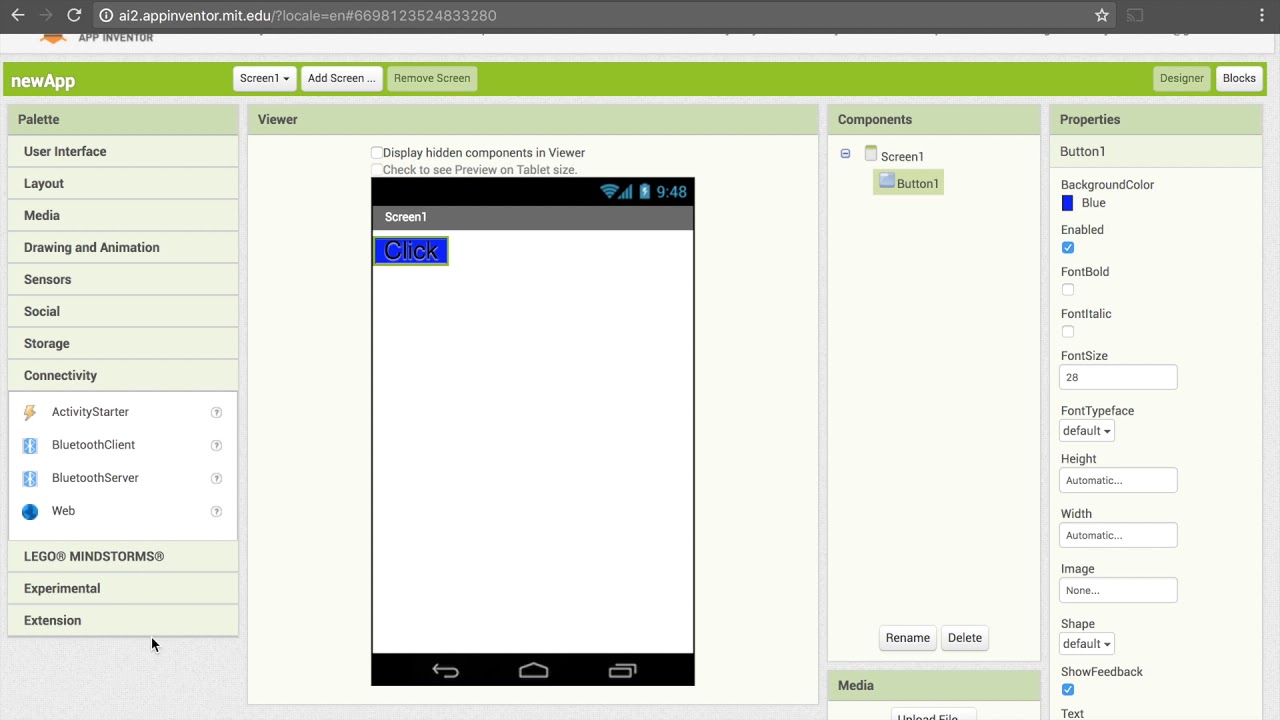This screenshot has width=1280, height=720.
Task: Click the Button1 icon in Components tree
Action: tap(887, 182)
